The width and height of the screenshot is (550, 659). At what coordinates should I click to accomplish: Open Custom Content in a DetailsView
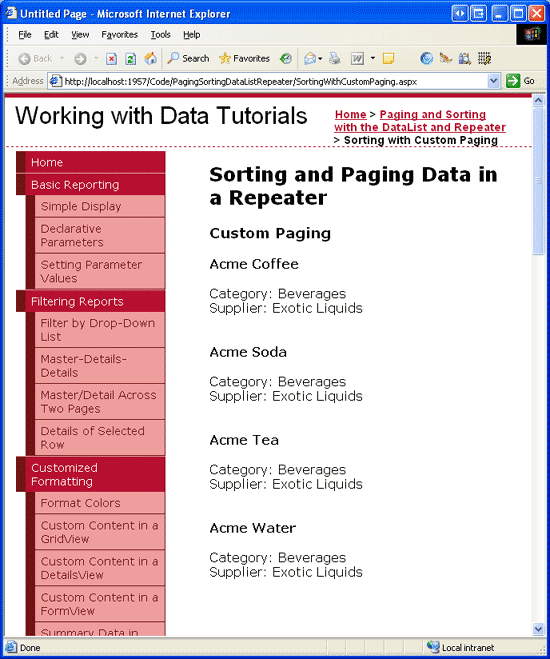point(100,568)
